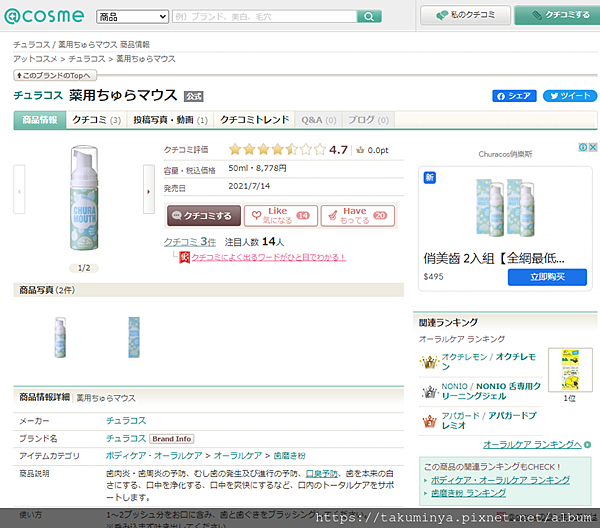Click the 口臭予防 link in description
600x528 pixels.
coord(322,474)
